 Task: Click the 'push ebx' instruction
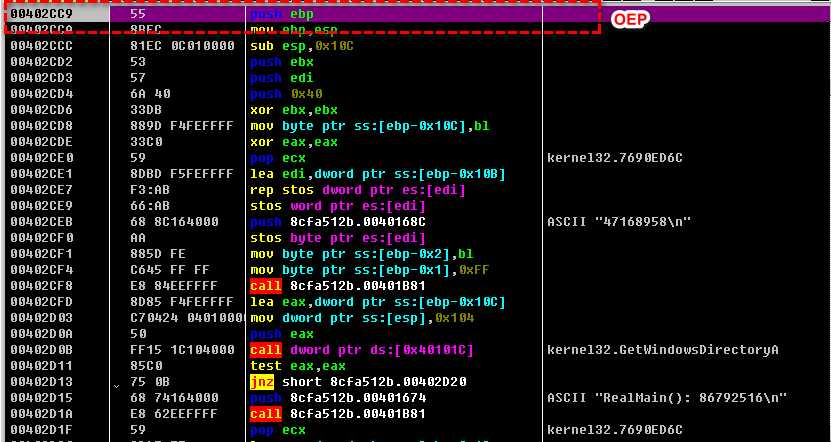pos(281,62)
